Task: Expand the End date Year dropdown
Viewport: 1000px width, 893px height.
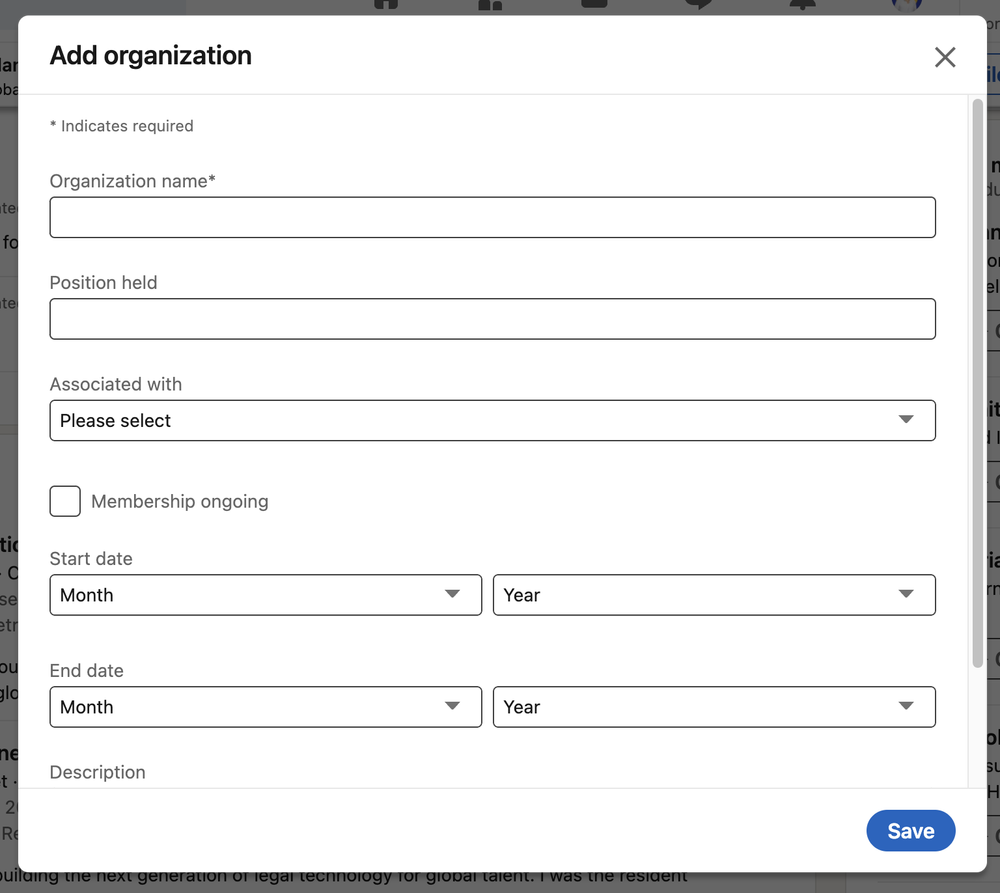Action: [714, 707]
